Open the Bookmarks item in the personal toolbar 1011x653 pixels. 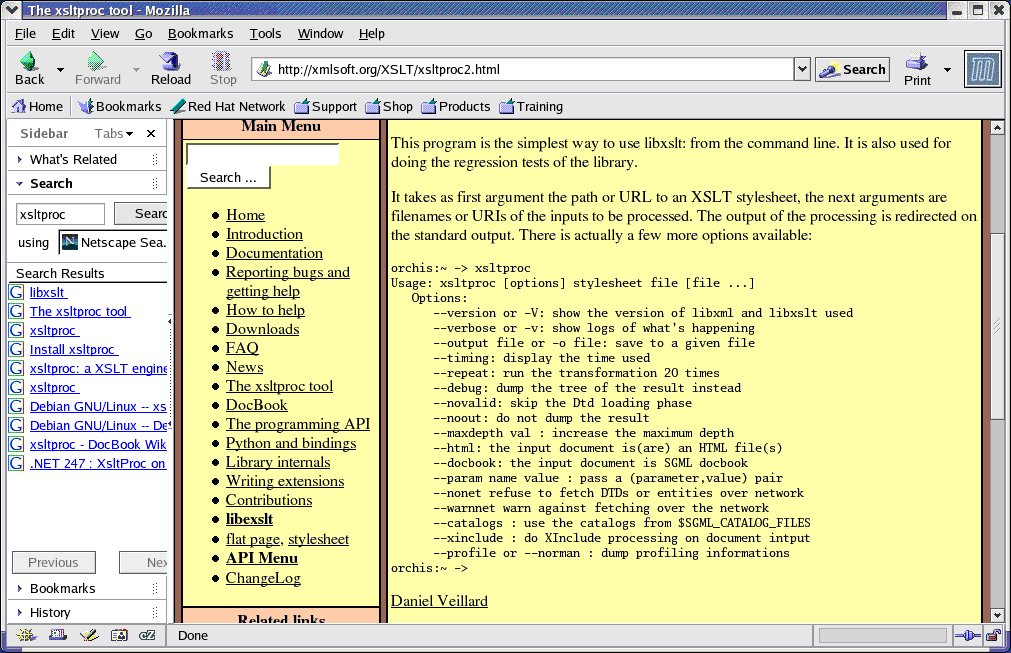(x=119, y=106)
